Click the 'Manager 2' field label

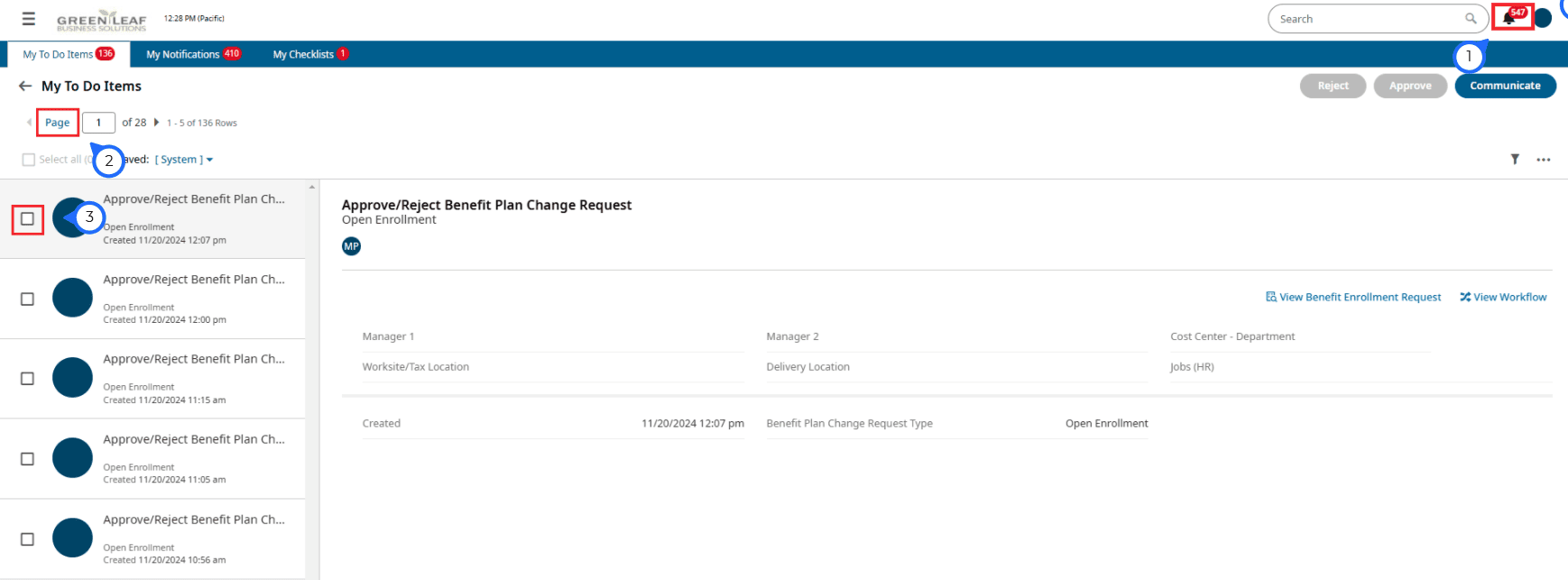point(792,336)
